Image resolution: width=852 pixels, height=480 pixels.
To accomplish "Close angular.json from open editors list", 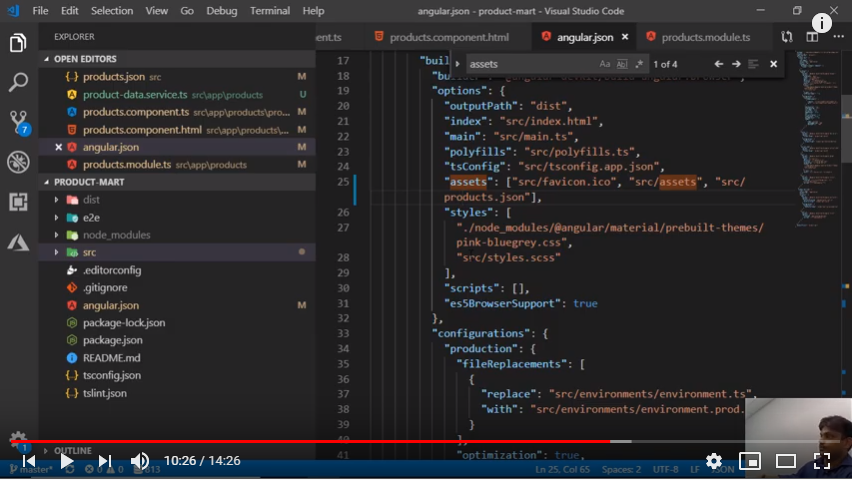I will (x=59, y=147).
